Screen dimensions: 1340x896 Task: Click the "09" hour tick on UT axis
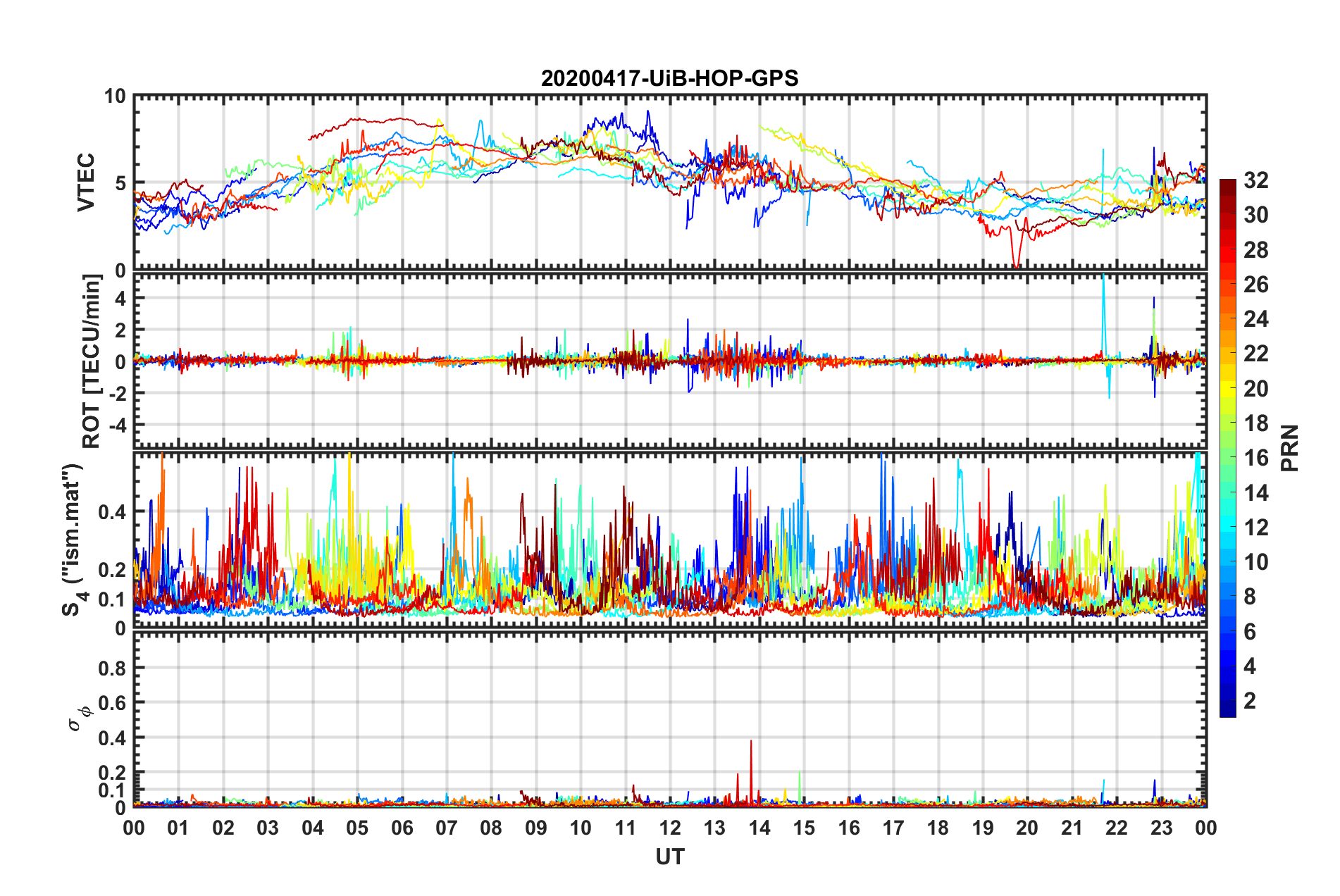(x=536, y=828)
